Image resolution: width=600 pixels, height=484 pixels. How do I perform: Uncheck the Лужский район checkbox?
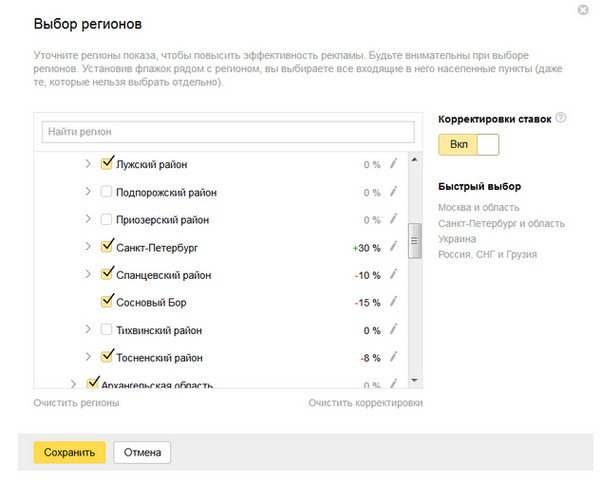pyautogui.click(x=106, y=163)
